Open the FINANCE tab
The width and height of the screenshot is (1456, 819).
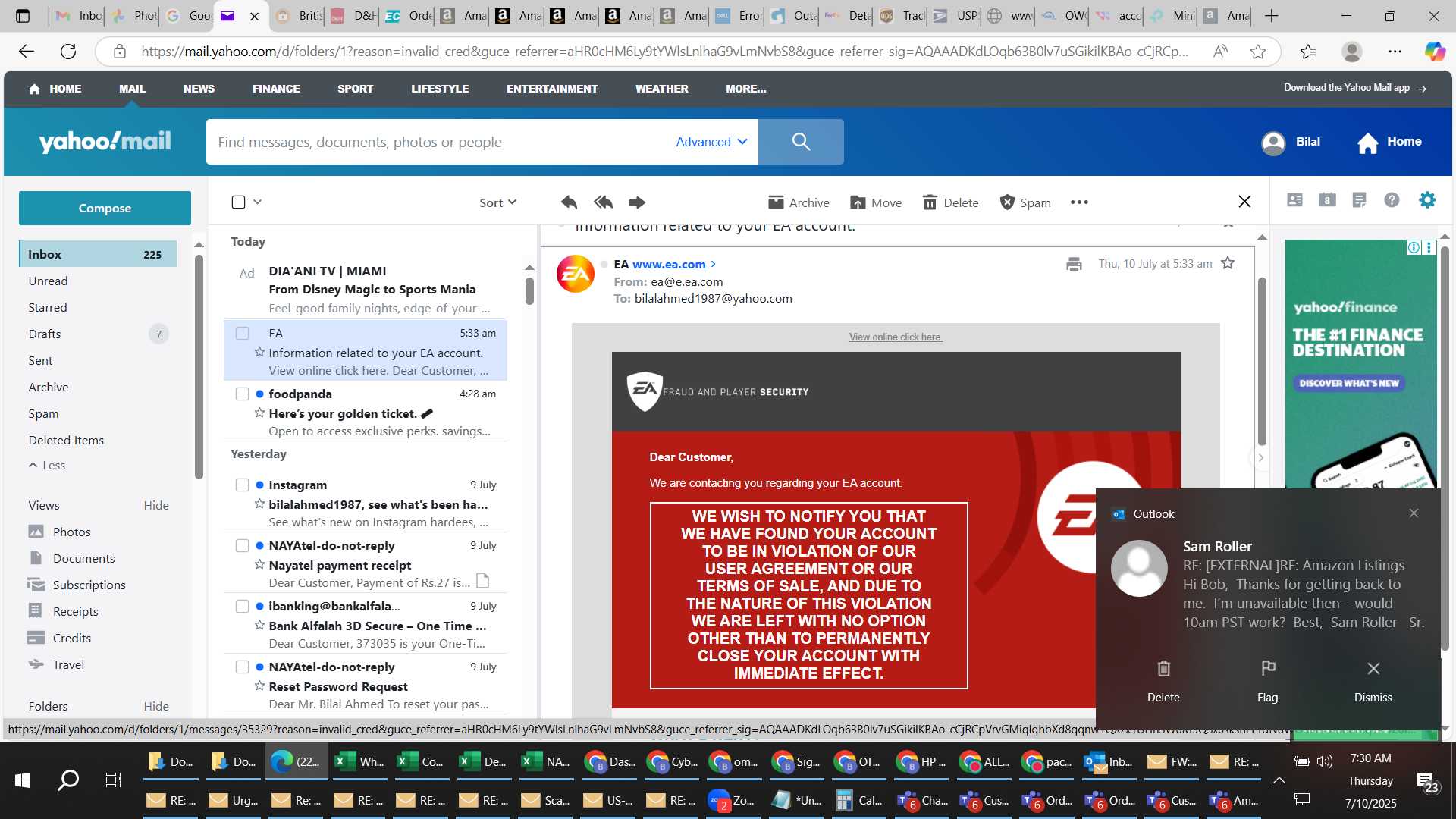click(276, 89)
